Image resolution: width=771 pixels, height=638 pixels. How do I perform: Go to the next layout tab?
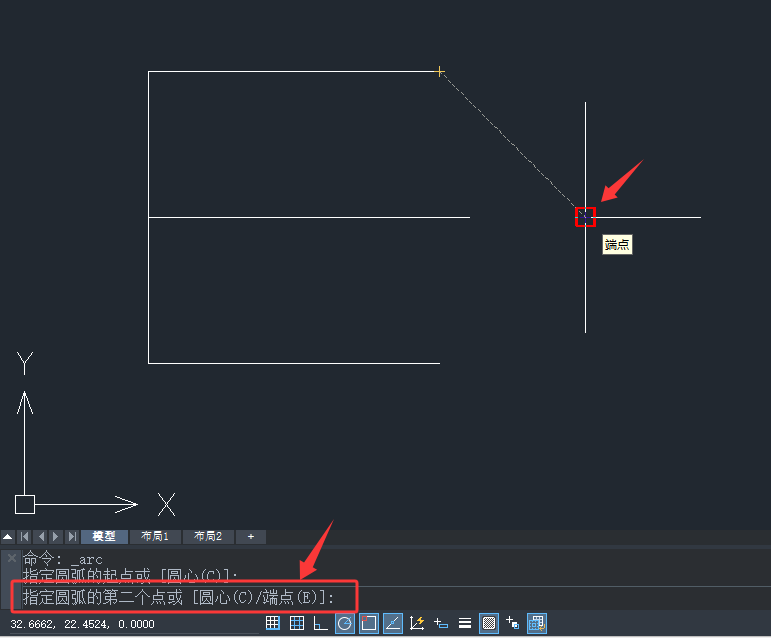56,536
